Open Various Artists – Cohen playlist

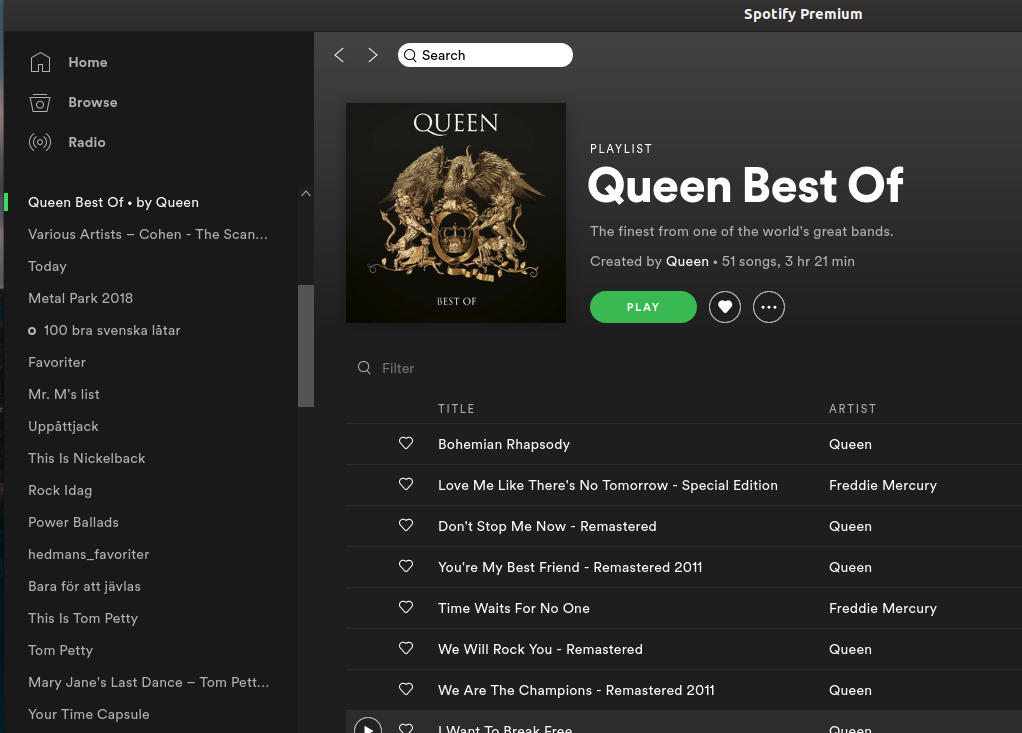(148, 235)
